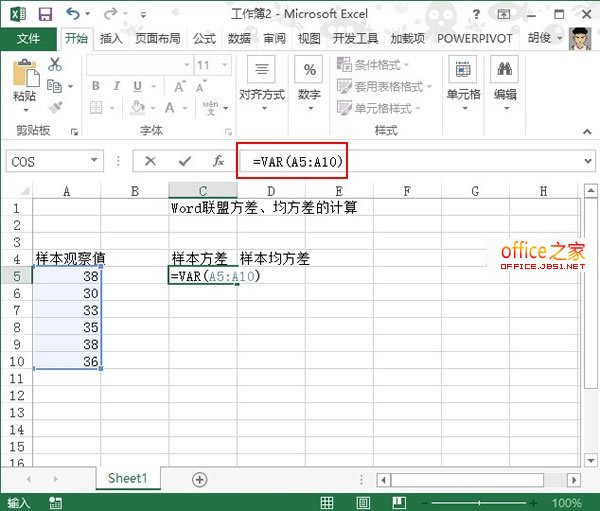The width and height of the screenshot is (600, 511).
Task: Click the phonetic guide wén icon
Action: (210, 108)
